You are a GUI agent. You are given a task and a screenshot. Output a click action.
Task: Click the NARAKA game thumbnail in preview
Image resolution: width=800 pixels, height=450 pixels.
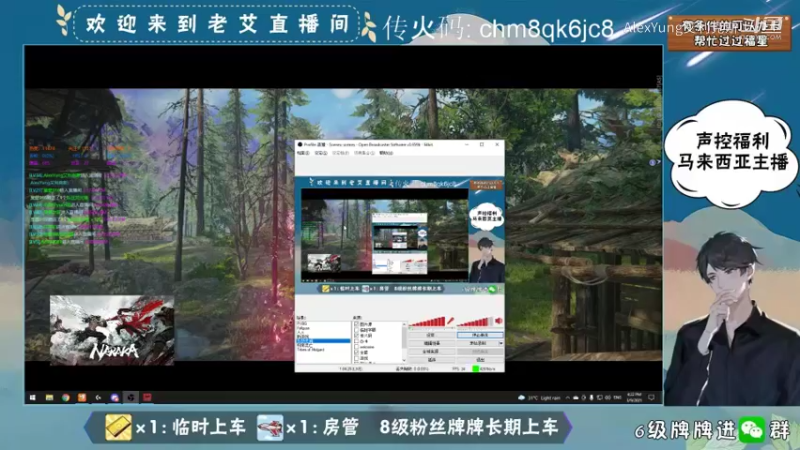112,330
